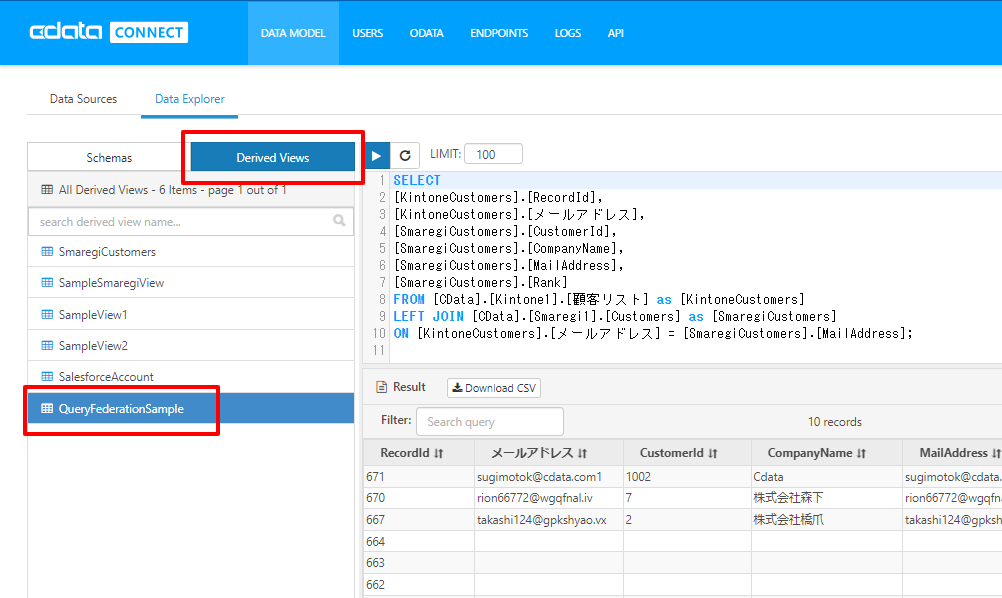Click the table icon next to SmaregiCustomers
Image resolution: width=1002 pixels, height=598 pixels.
click(x=47, y=252)
